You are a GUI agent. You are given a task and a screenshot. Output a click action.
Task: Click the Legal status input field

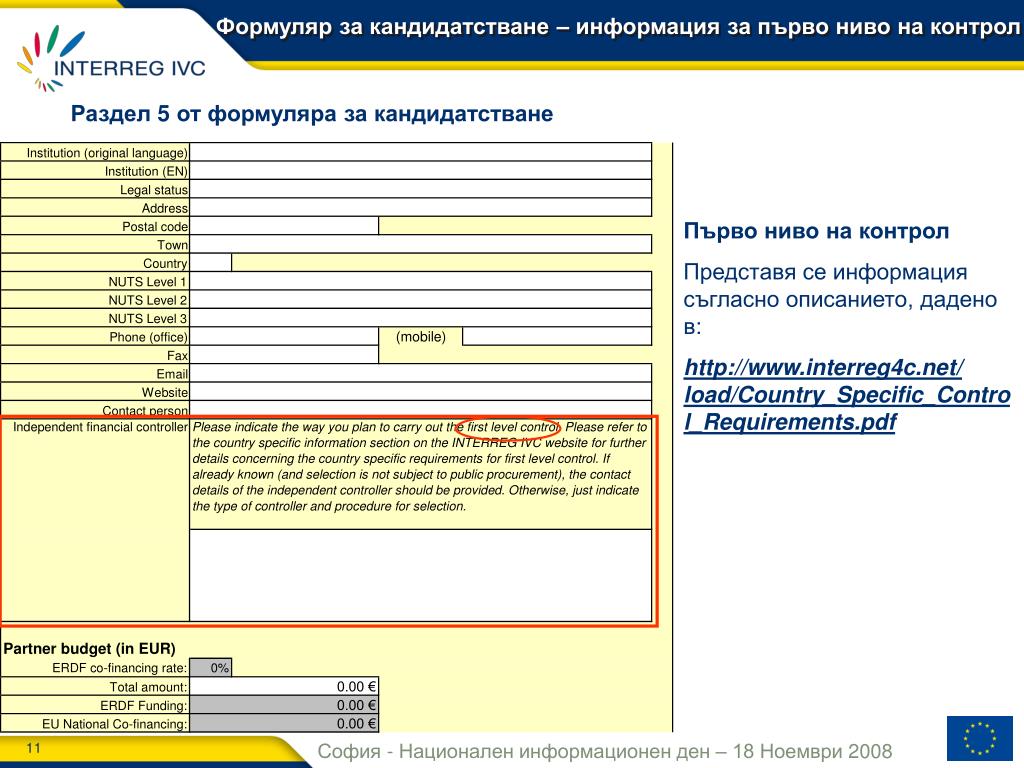coord(421,189)
